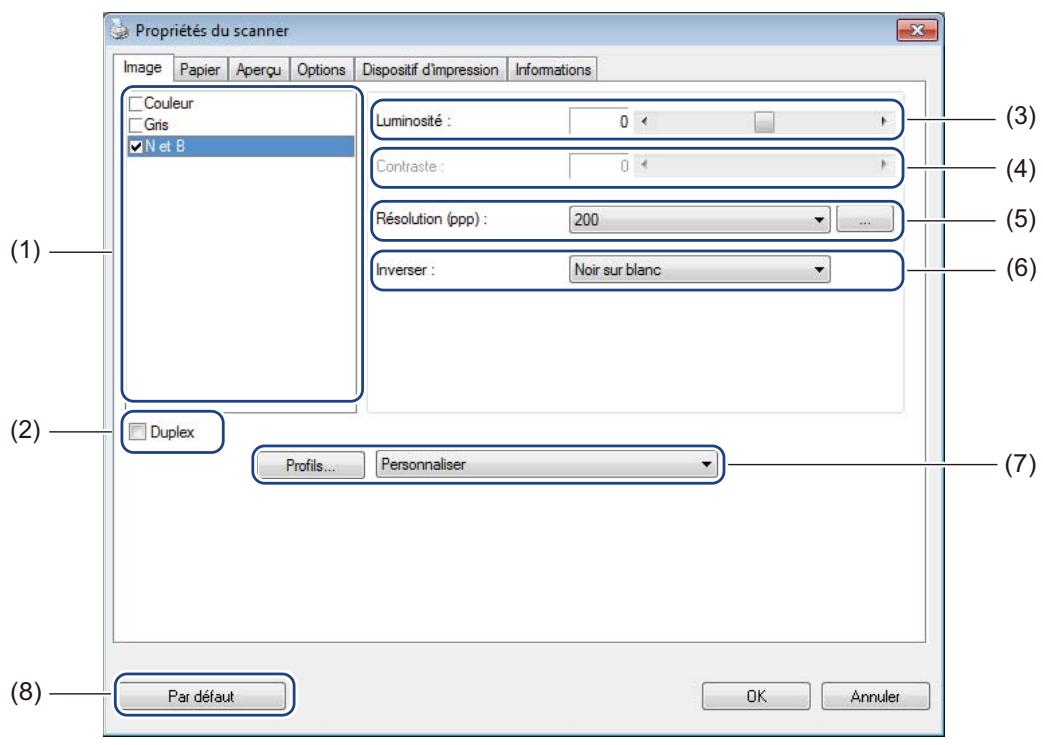Open the Papier tab
This screenshot has height=745, width=1043.
(x=200, y=70)
